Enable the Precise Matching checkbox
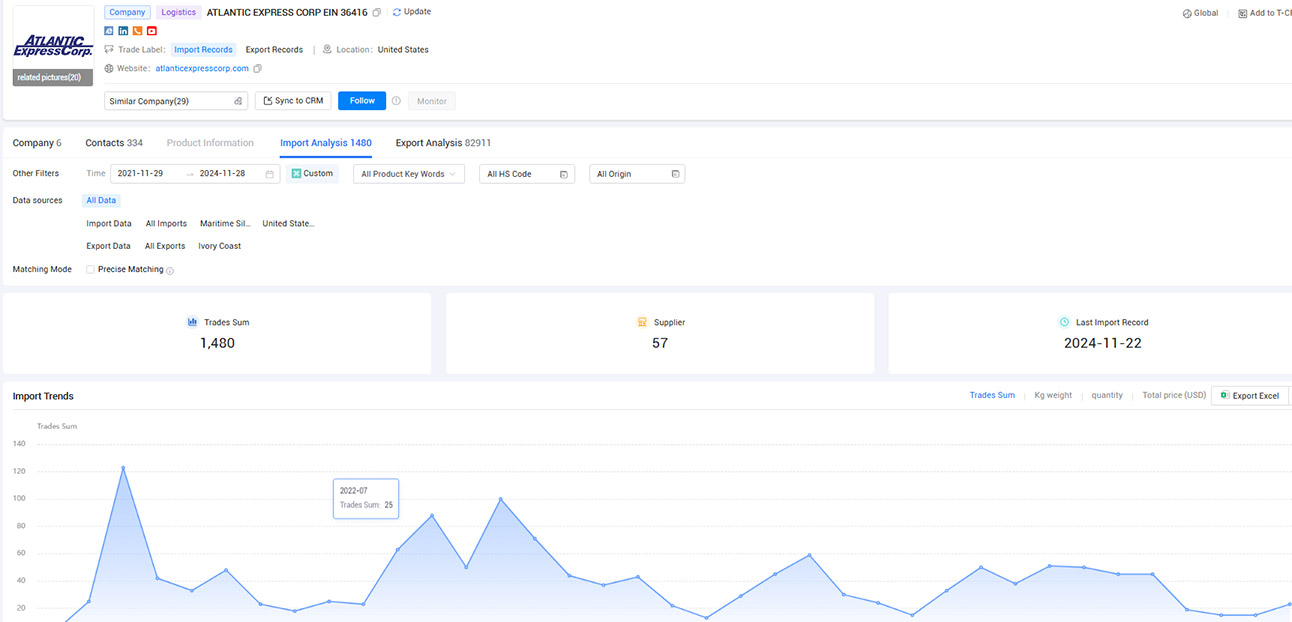 pos(90,269)
